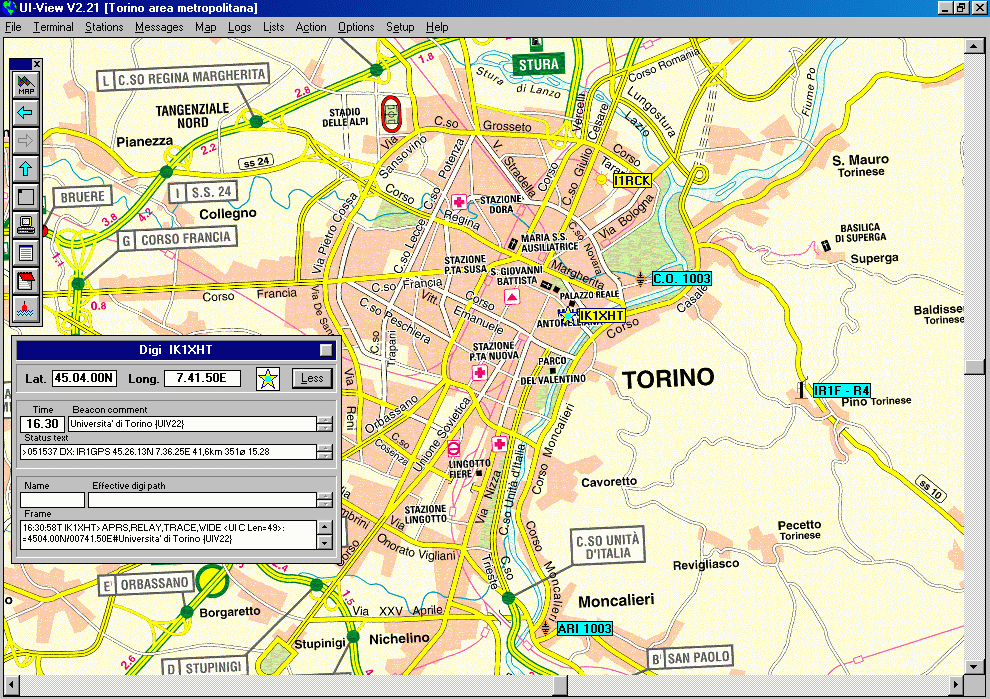The image size is (990, 699).
Task: Click the Effective digi path field
Action: pos(202,500)
